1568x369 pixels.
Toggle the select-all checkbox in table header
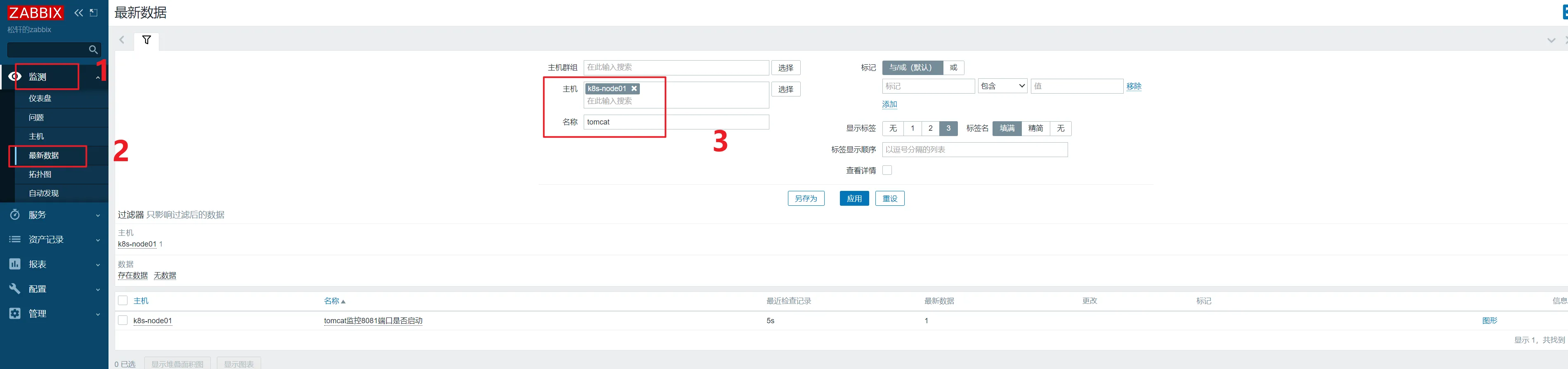(x=123, y=301)
